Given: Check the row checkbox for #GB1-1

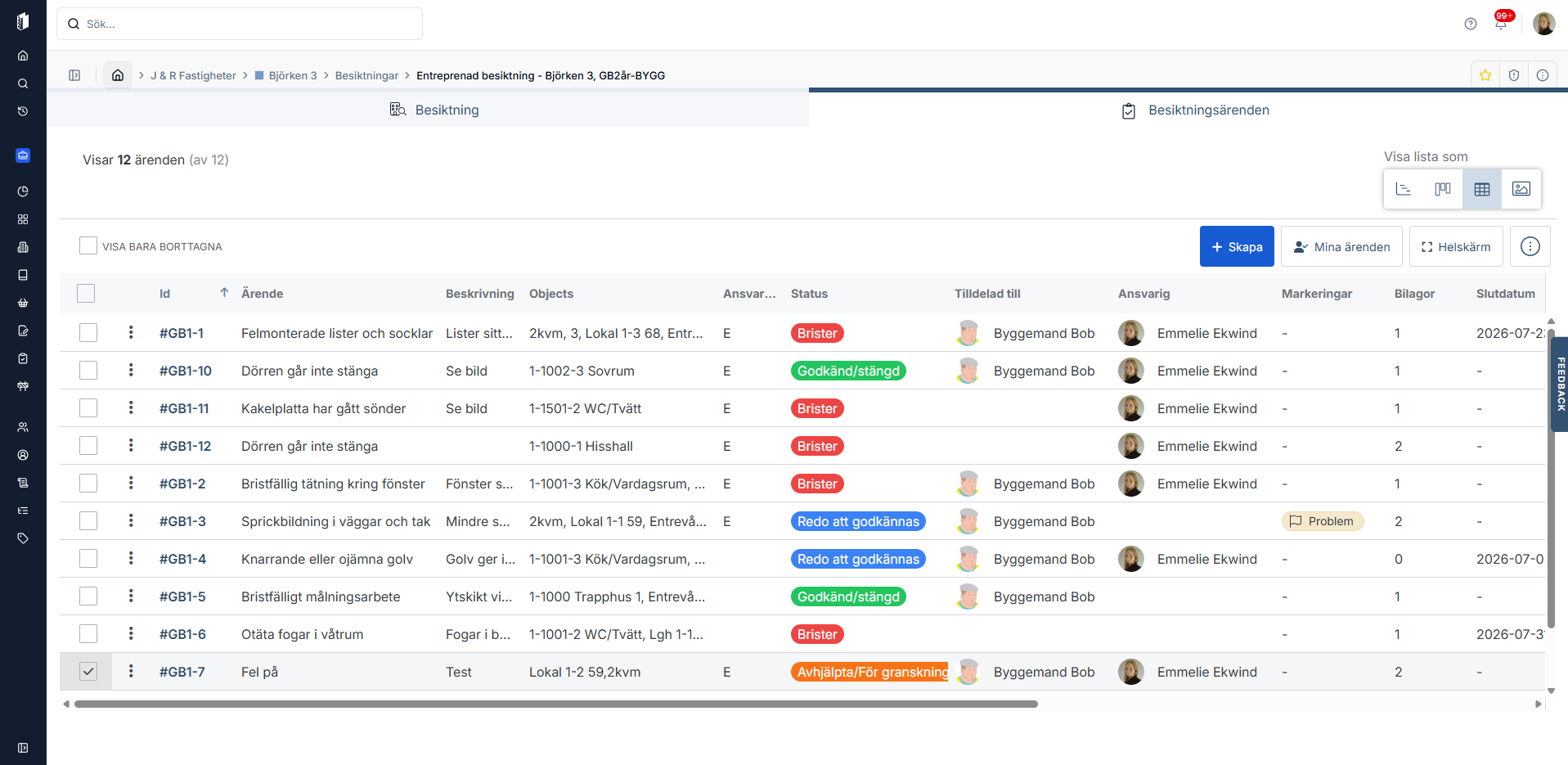Looking at the screenshot, I should 88,332.
